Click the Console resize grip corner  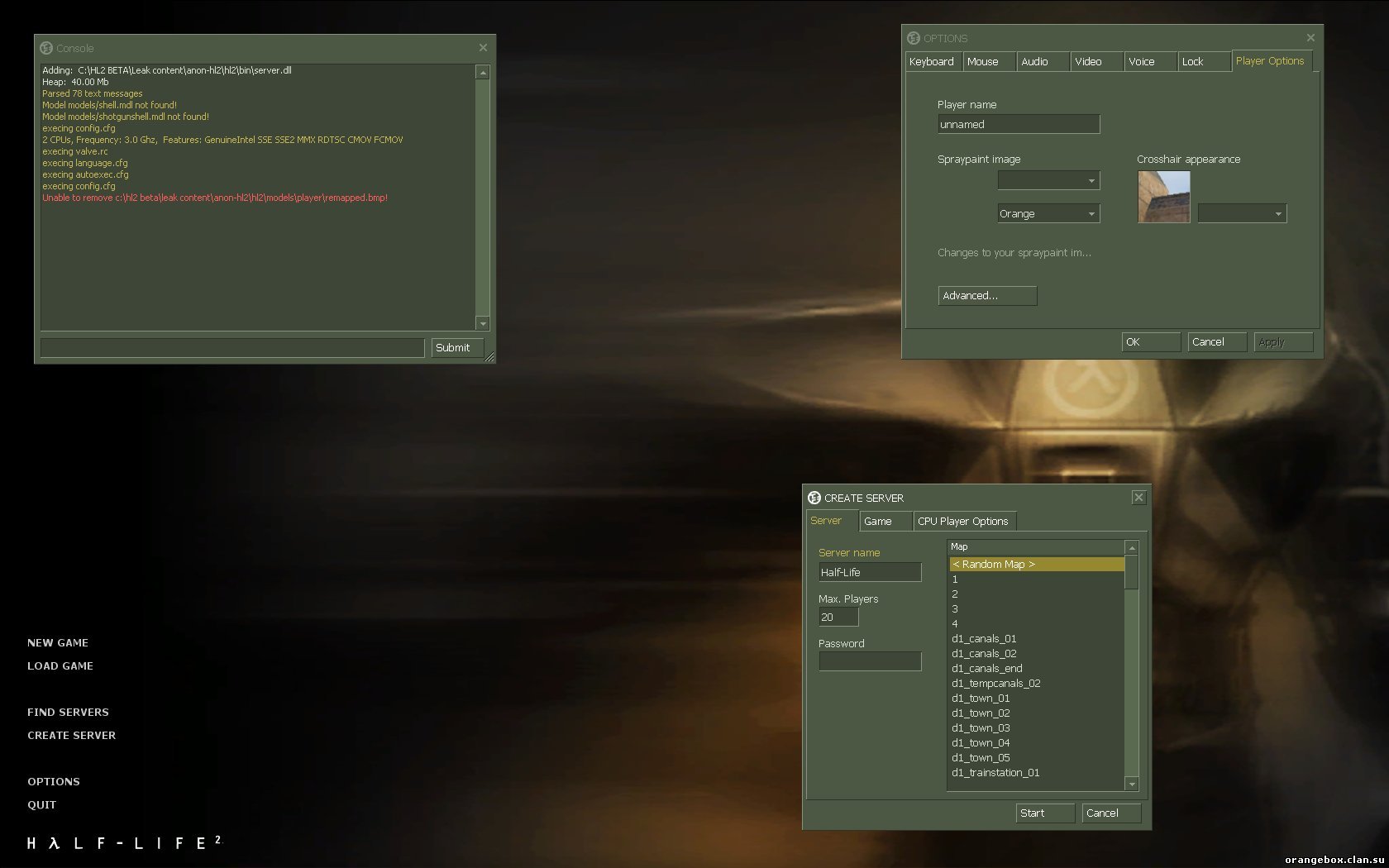tap(489, 357)
